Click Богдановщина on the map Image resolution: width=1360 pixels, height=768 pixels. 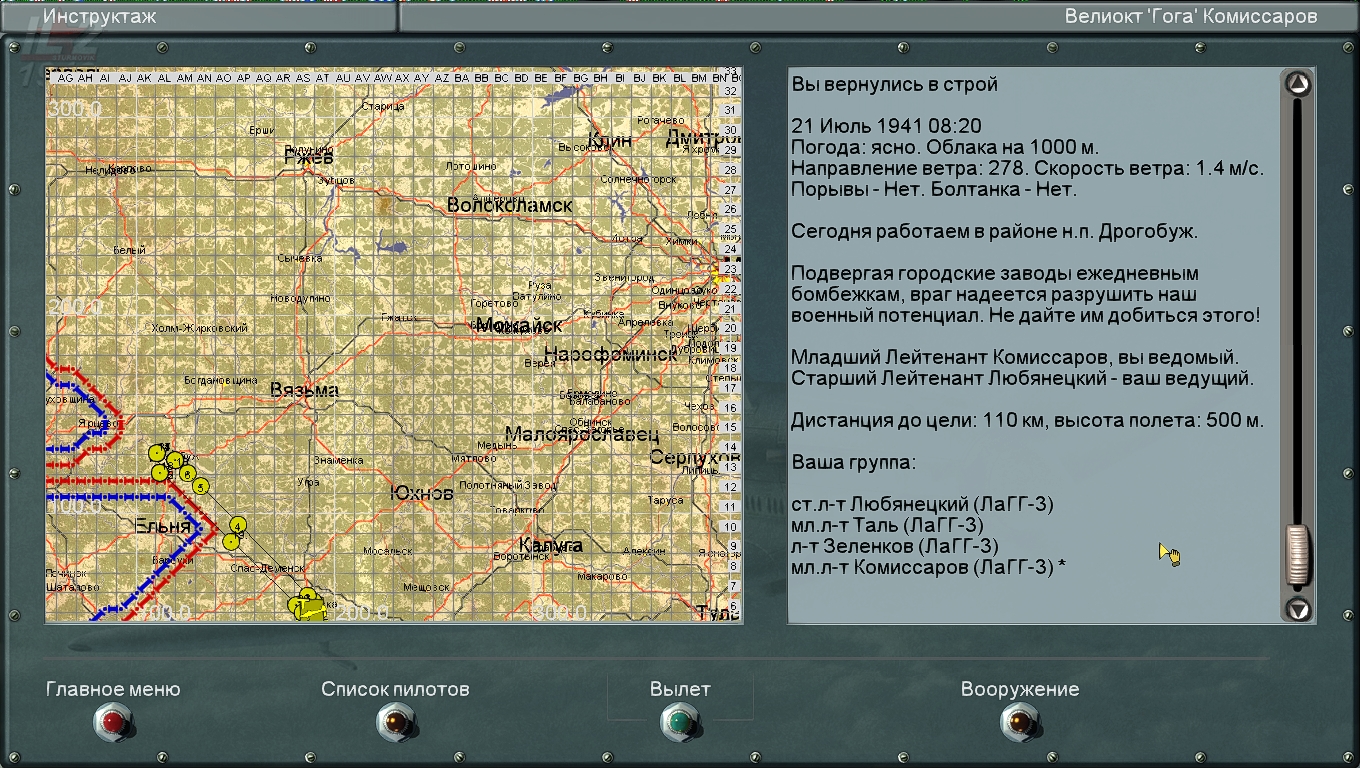point(220,380)
